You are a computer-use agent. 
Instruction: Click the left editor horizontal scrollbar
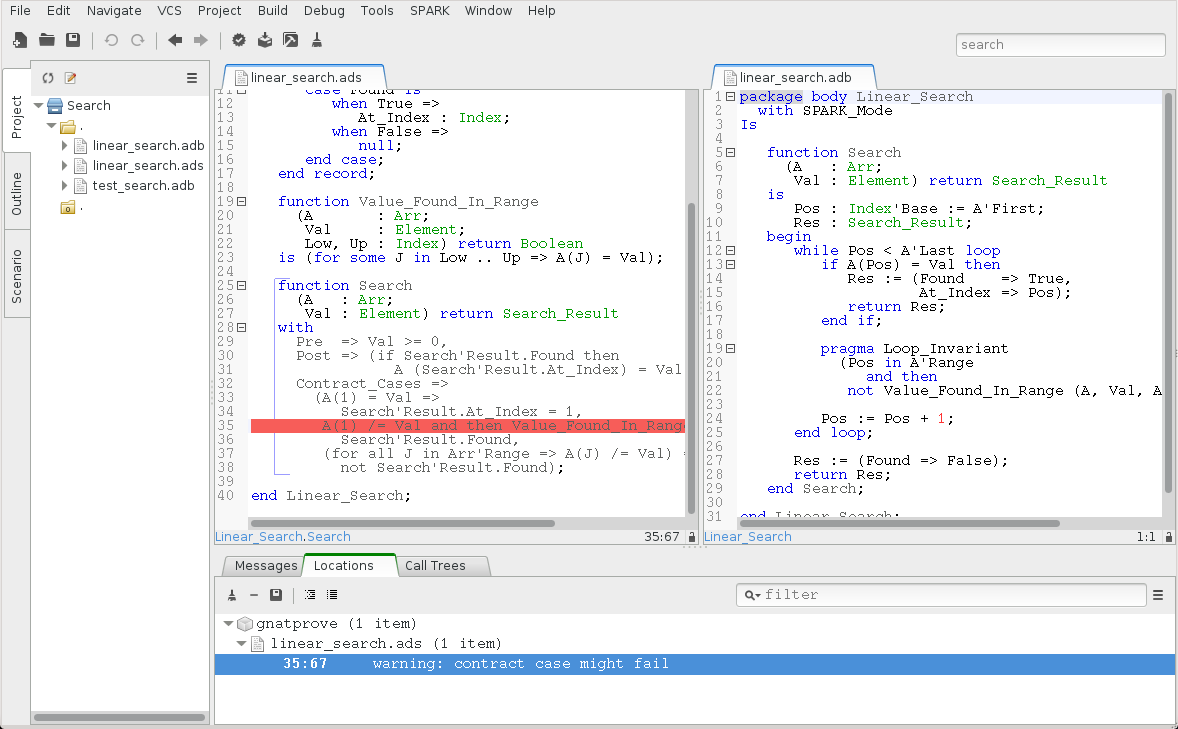pyautogui.click(x=403, y=523)
